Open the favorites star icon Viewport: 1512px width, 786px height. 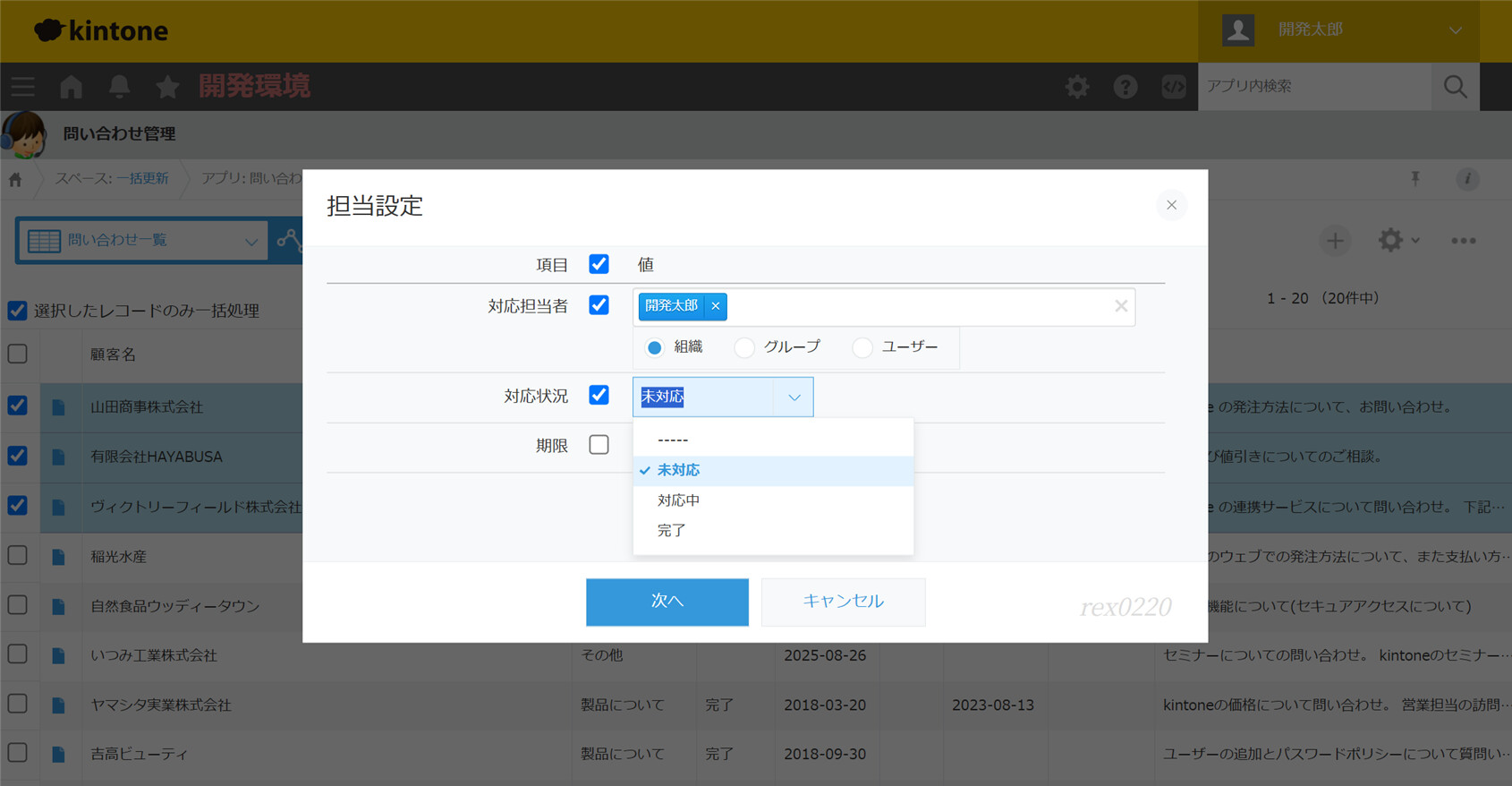tap(167, 87)
